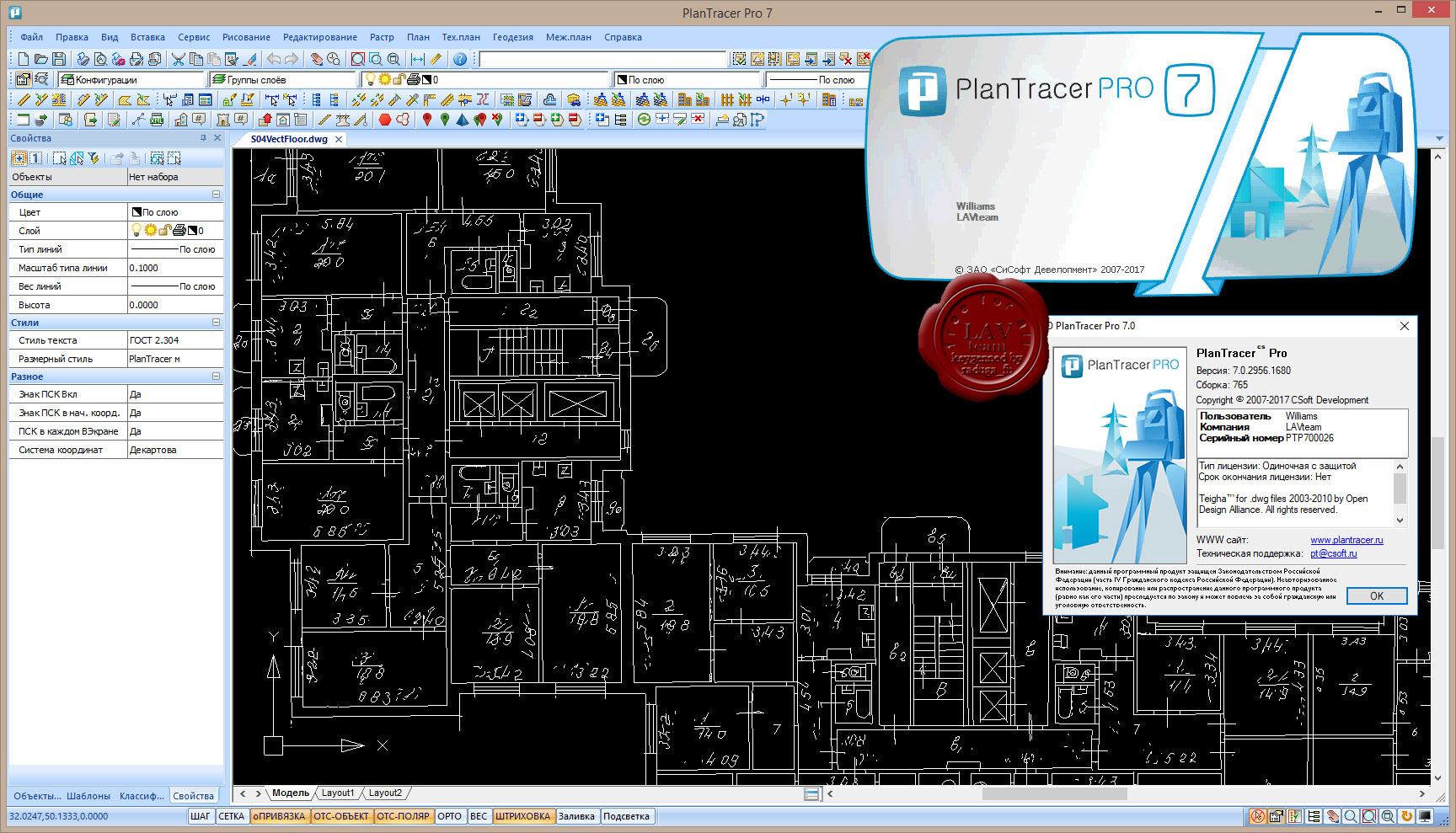The image size is (1456, 833).
Task: Open Print Preview icon
Action: pos(100,59)
